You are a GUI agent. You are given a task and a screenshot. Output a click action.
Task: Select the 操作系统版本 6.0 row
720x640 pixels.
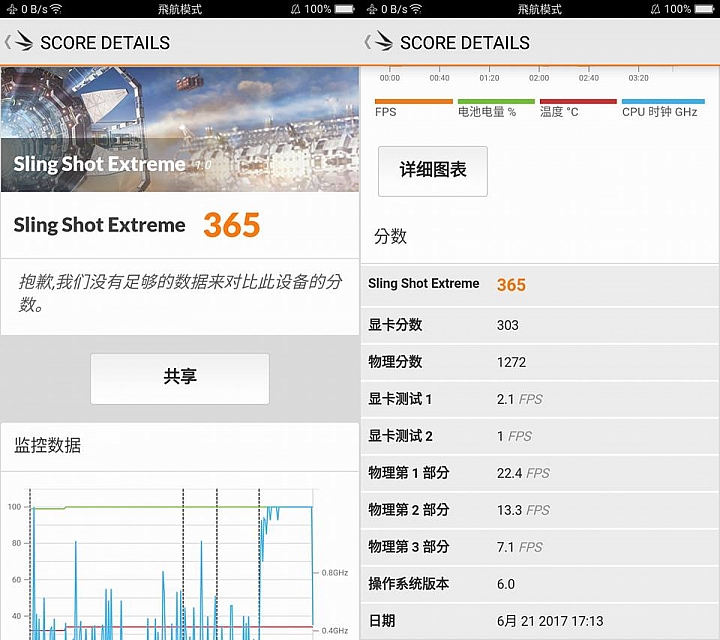point(540,584)
